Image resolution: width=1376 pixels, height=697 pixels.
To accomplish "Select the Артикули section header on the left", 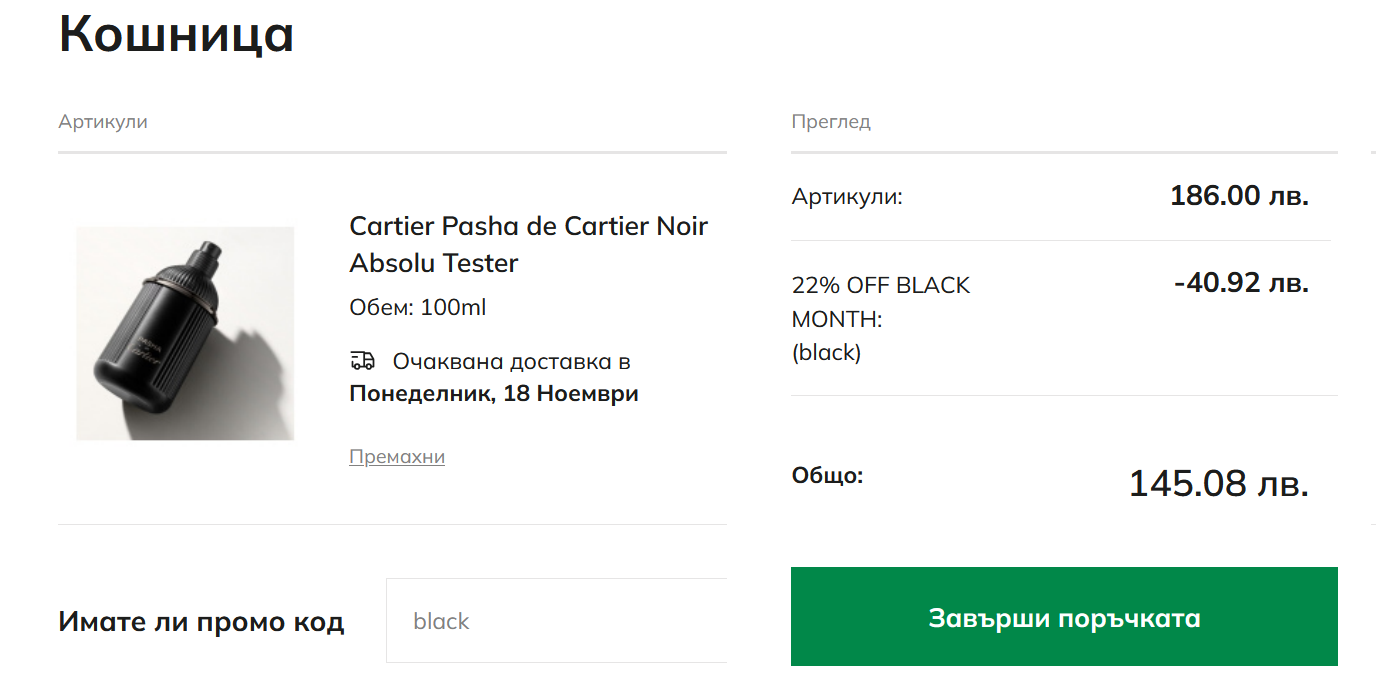I will pyautogui.click(x=103, y=122).
